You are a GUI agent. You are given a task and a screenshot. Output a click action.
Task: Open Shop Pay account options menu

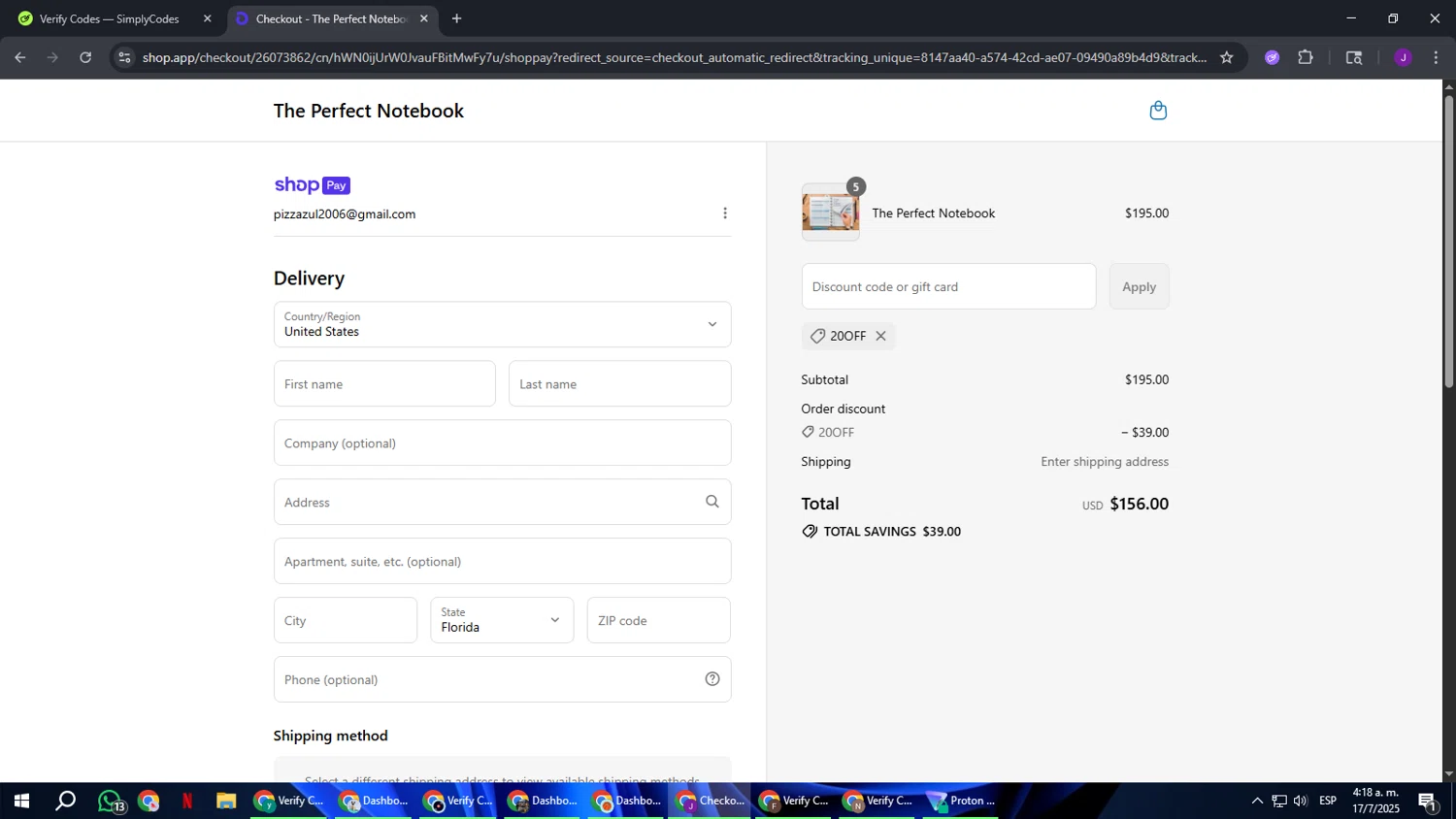click(724, 213)
